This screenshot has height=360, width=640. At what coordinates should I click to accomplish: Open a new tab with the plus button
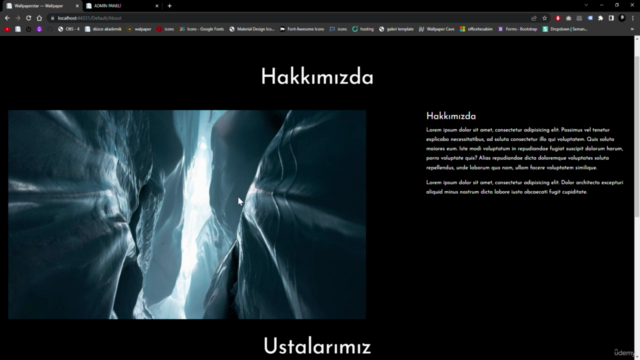(169, 6)
